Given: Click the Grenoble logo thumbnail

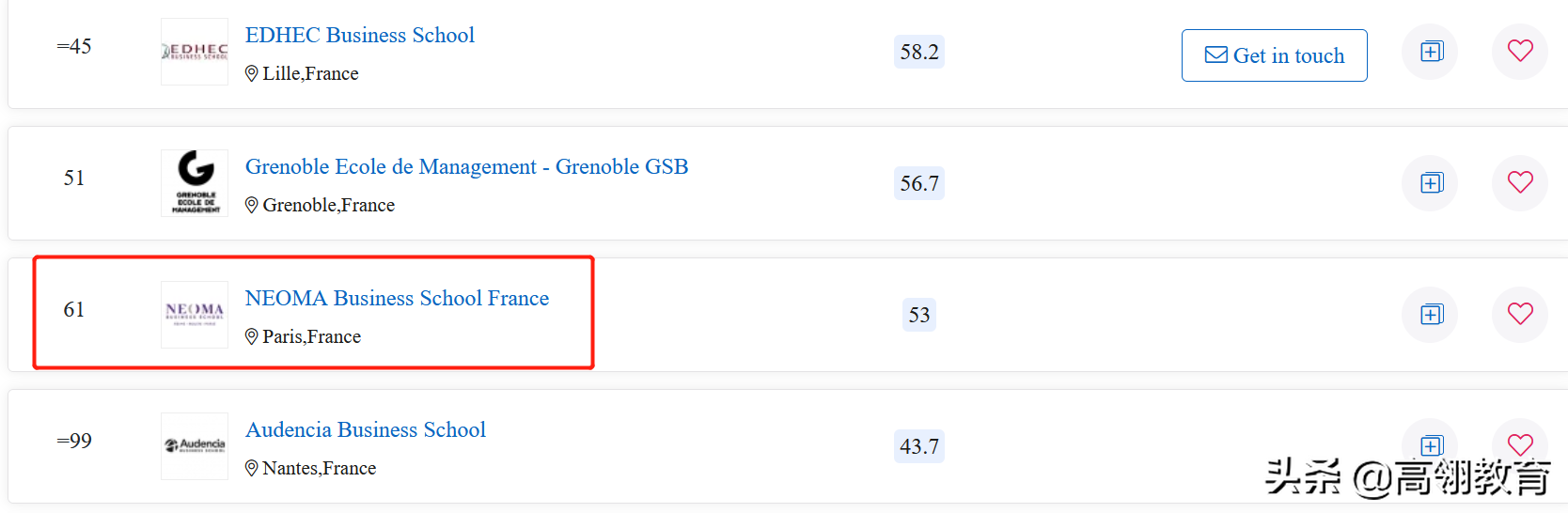Looking at the screenshot, I should tap(195, 183).
